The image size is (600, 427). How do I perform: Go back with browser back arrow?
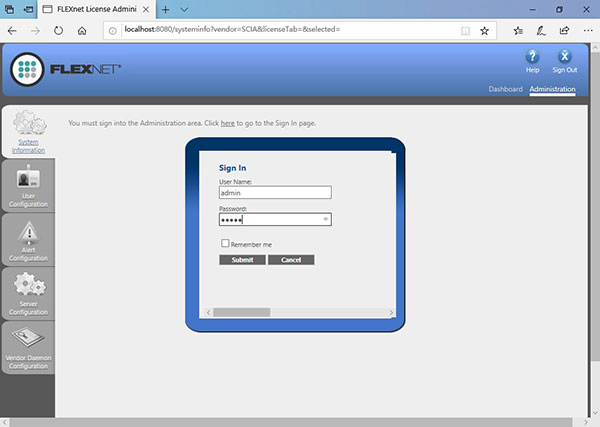pyautogui.click(x=12, y=31)
